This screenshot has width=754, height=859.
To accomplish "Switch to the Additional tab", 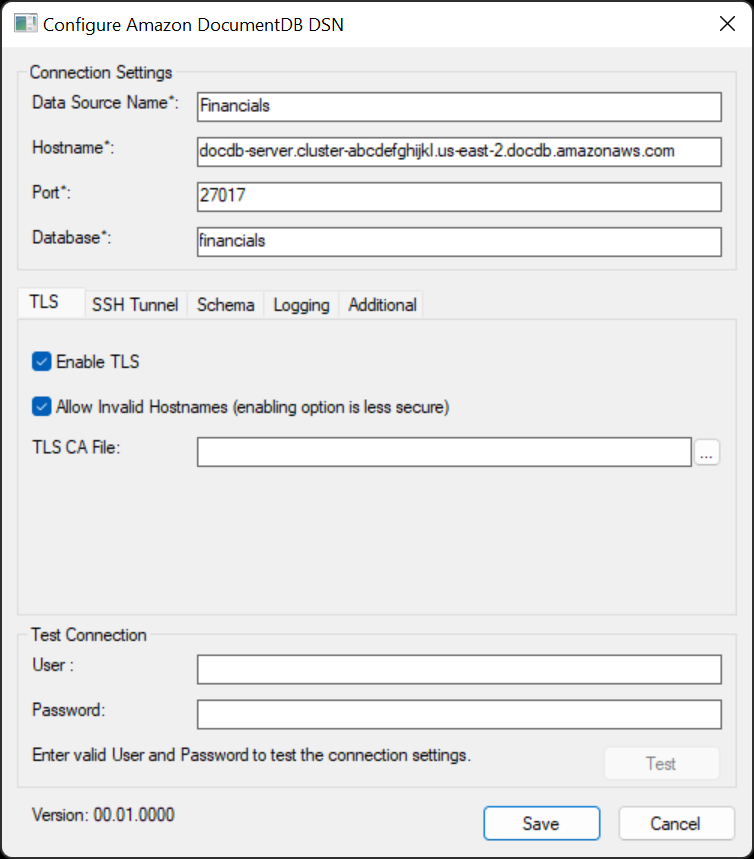I will click(382, 305).
